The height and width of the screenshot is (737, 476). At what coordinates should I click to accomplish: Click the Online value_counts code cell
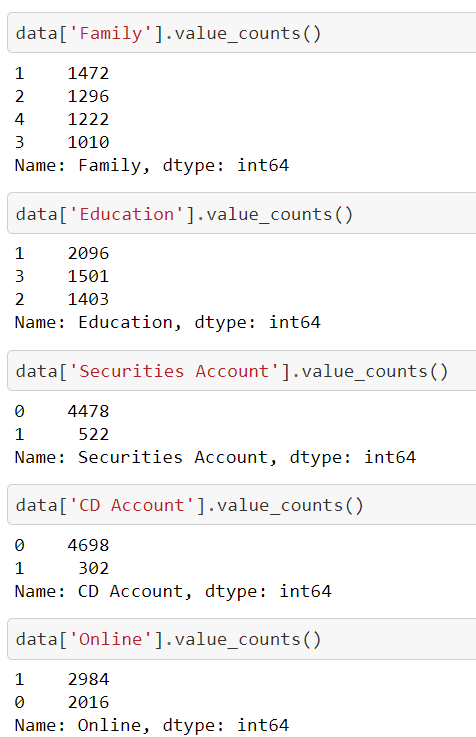(242, 639)
